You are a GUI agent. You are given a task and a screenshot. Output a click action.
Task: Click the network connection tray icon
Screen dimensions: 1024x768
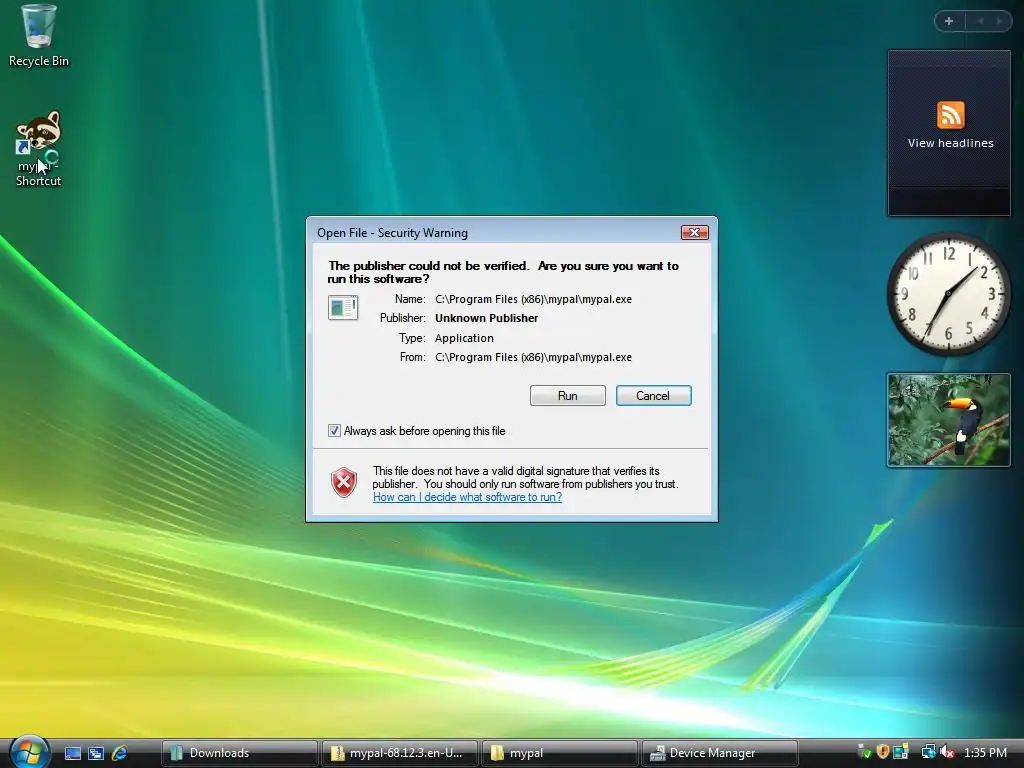(x=928, y=752)
